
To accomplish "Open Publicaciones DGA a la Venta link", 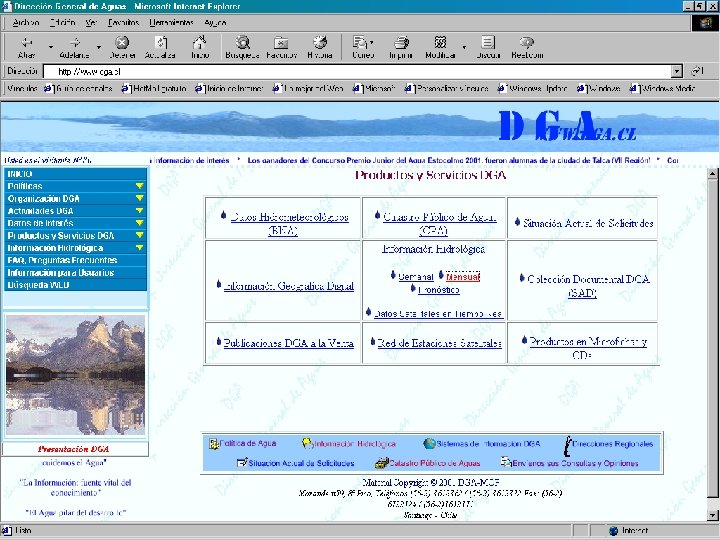I will click(x=288, y=343).
